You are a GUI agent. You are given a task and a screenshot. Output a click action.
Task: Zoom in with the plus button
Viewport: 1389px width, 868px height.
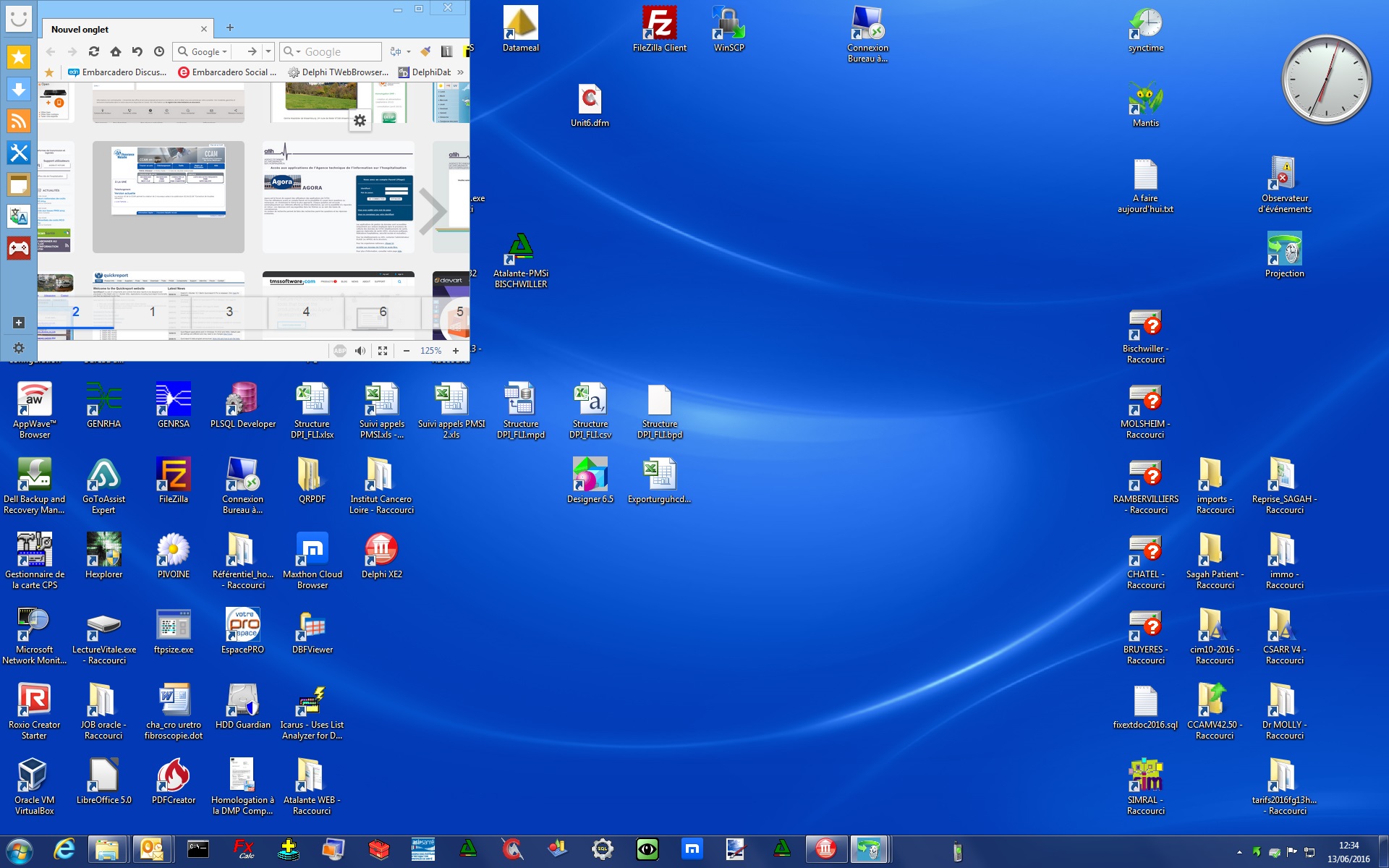(456, 351)
